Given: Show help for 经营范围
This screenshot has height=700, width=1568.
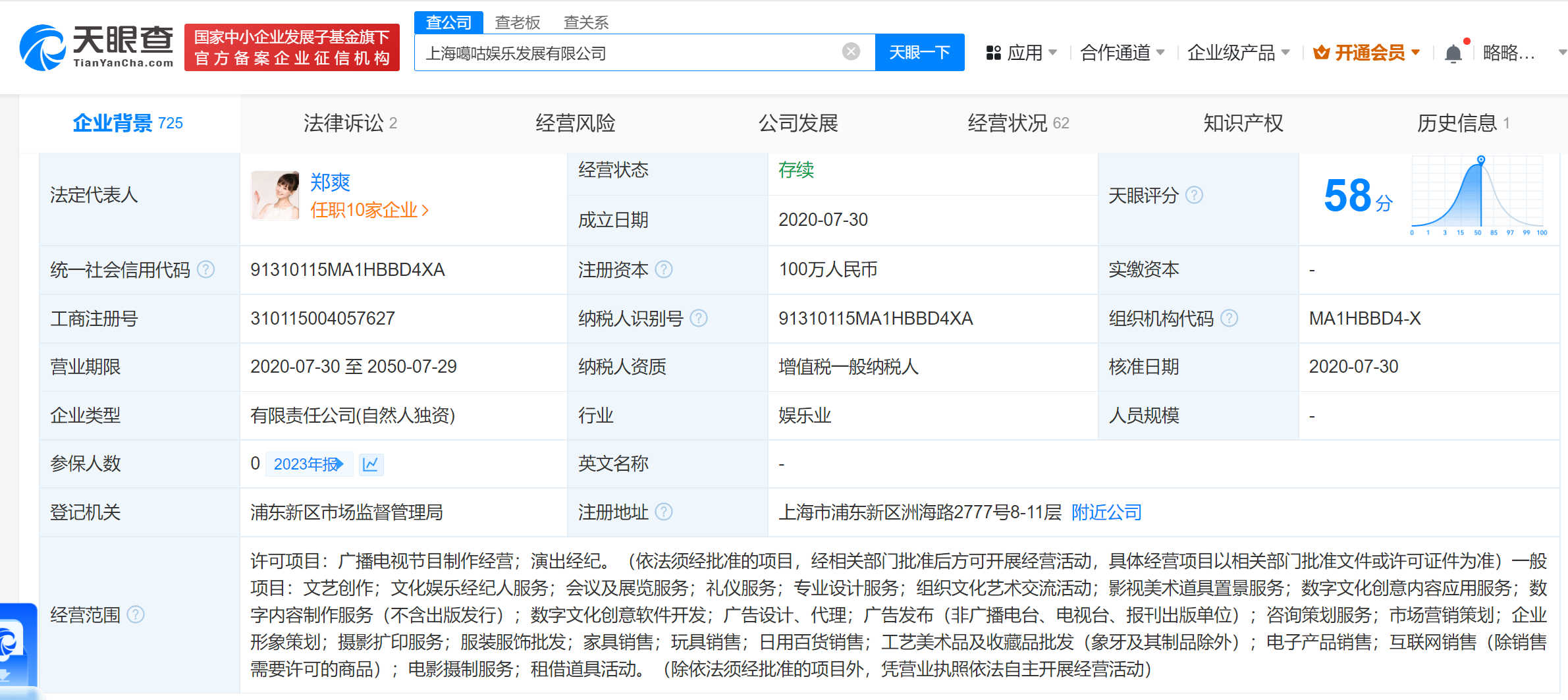Looking at the screenshot, I should point(136,614).
